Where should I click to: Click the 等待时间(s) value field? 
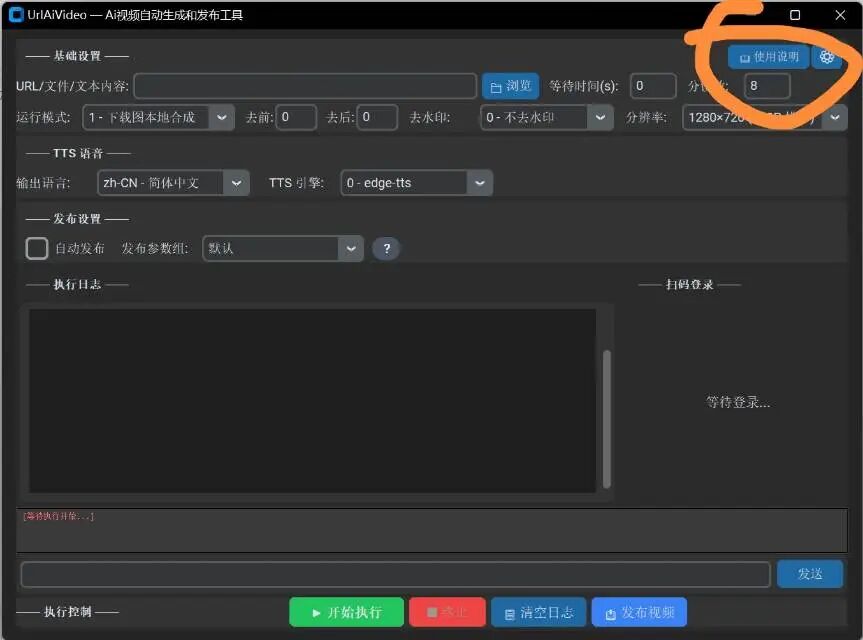coord(653,86)
